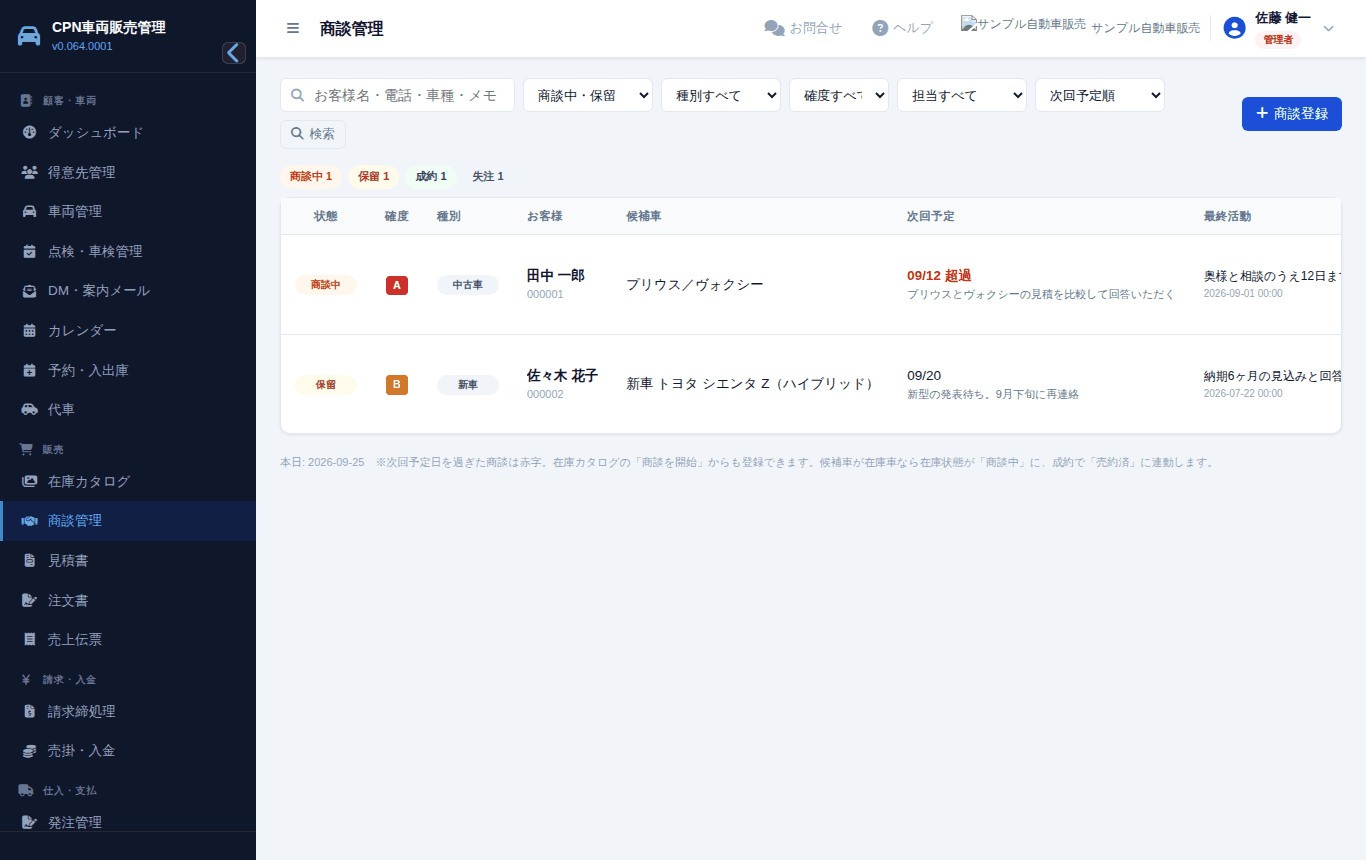The height and width of the screenshot is (860, 1366).
Task: Open the 担当すべて staff dropdown
Action: pyautogui.click(x=962, y=95)
